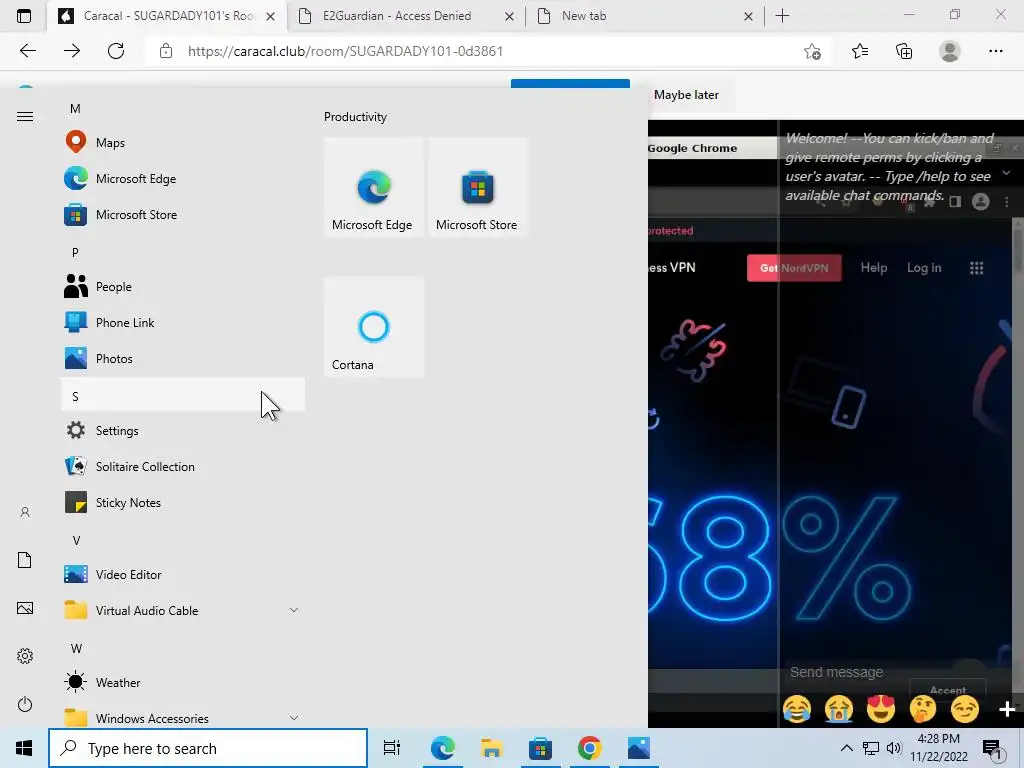Open Documents from the Start sidebar

[25, 560]
